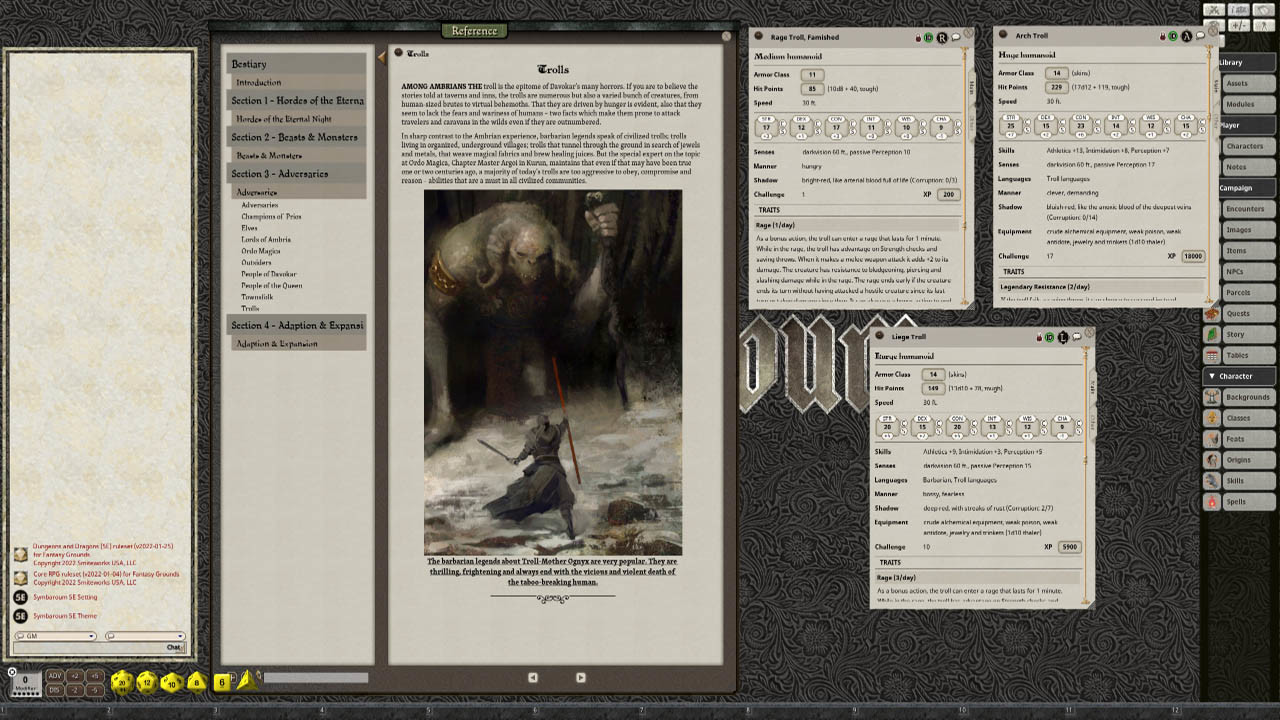Click the next page arrow in the Reference window
Viewport: 1280px width, 720px height.
pos(580,677)
